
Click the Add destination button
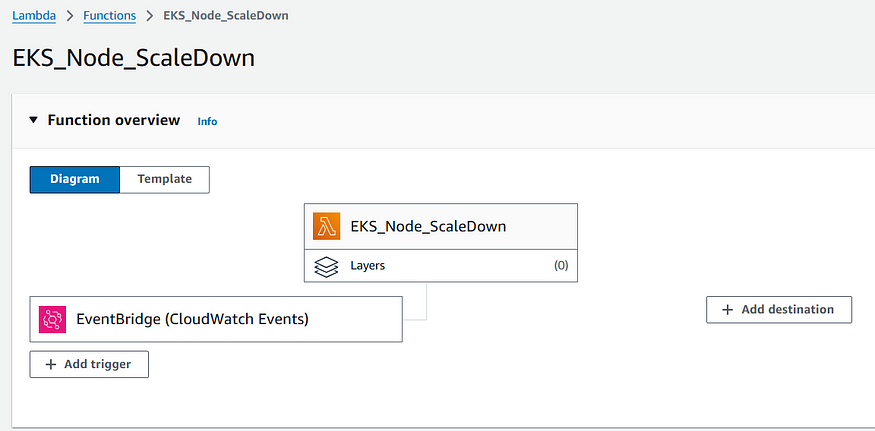coord(779,310)
